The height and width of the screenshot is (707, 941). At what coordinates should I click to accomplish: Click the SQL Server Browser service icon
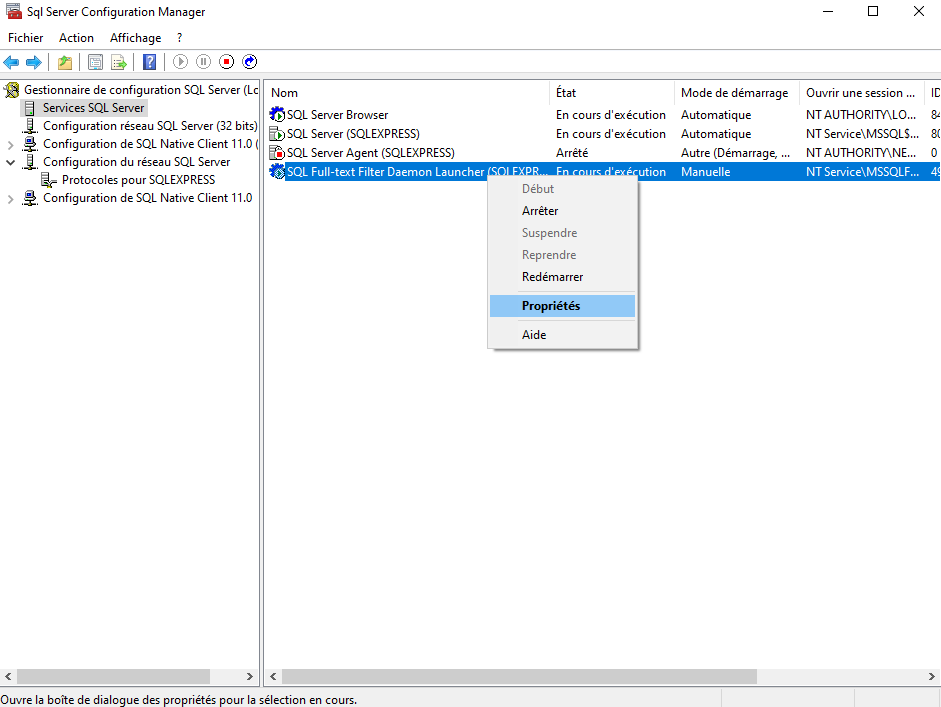tap(278, 115)
